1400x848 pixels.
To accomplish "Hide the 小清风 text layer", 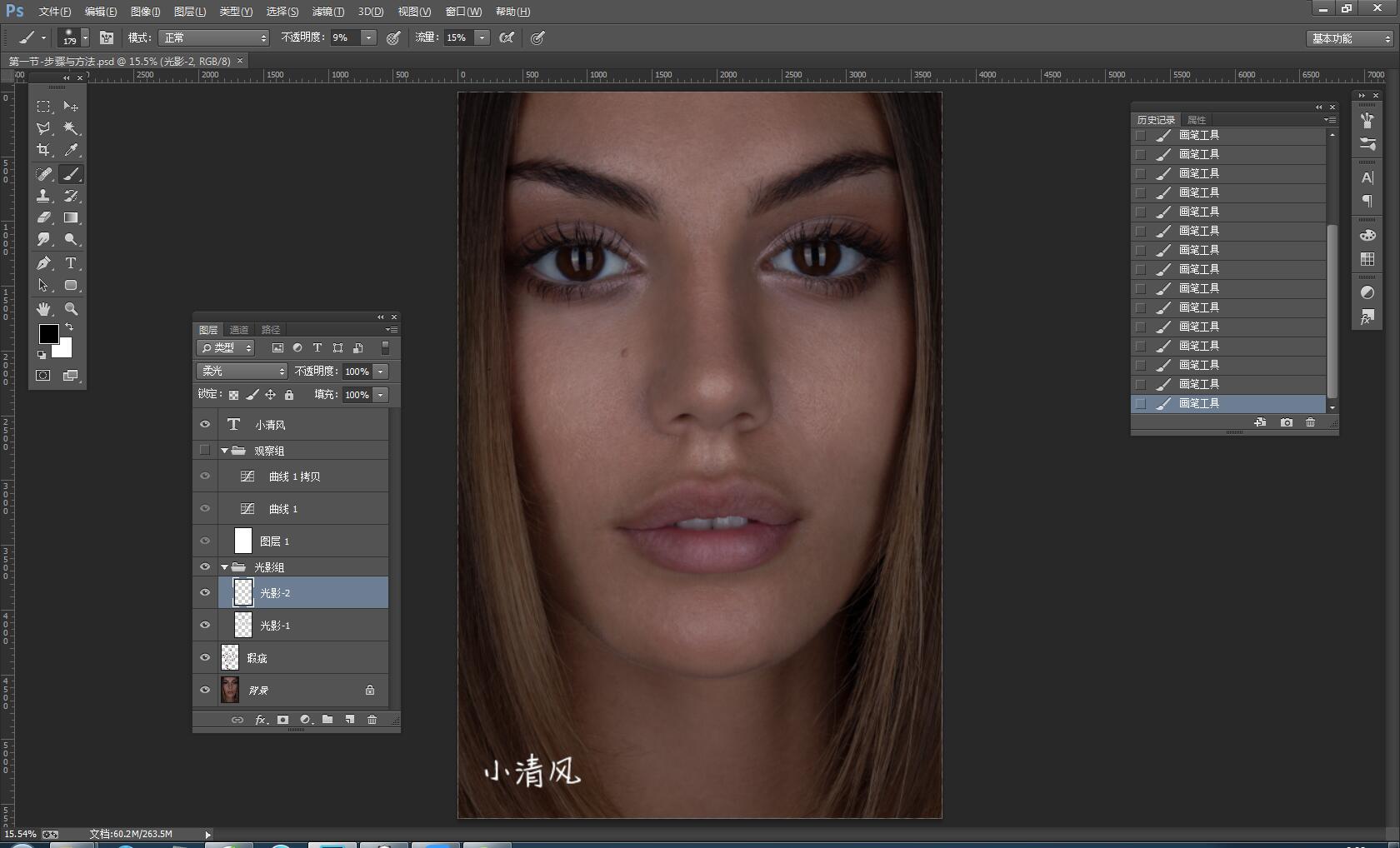I will click(205, 424).
